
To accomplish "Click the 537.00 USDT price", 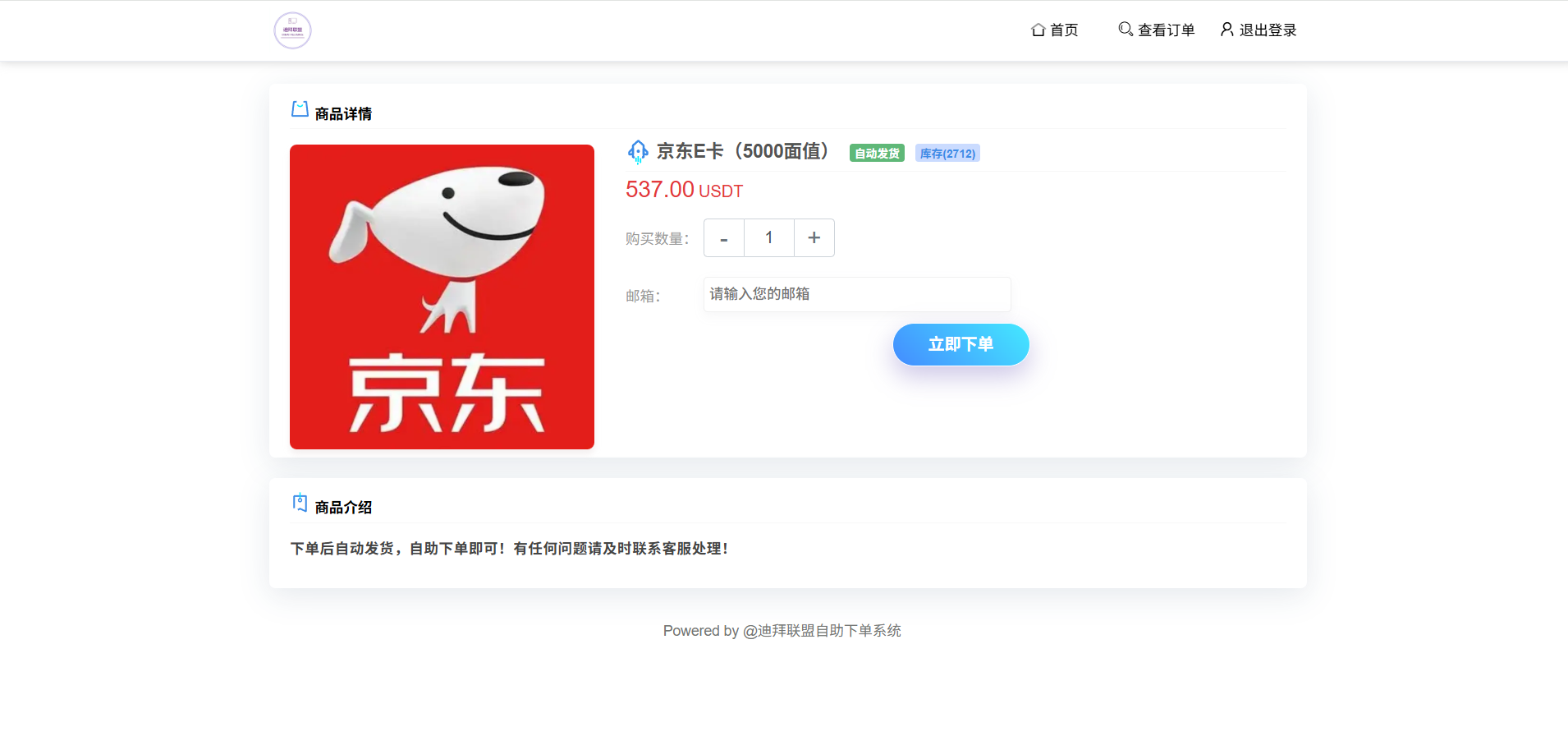I will tap(684, 190).
